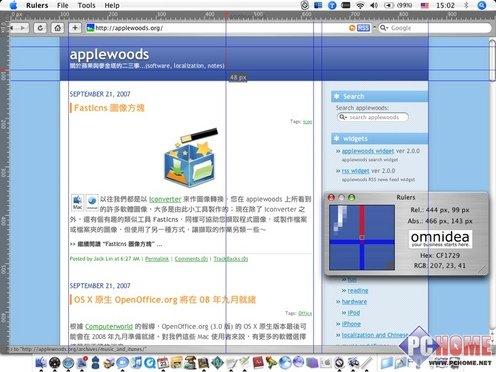This screenshot has height=372, width=496.
Task: Open the rss widget link in the sidebar
Action: (356, 171)
